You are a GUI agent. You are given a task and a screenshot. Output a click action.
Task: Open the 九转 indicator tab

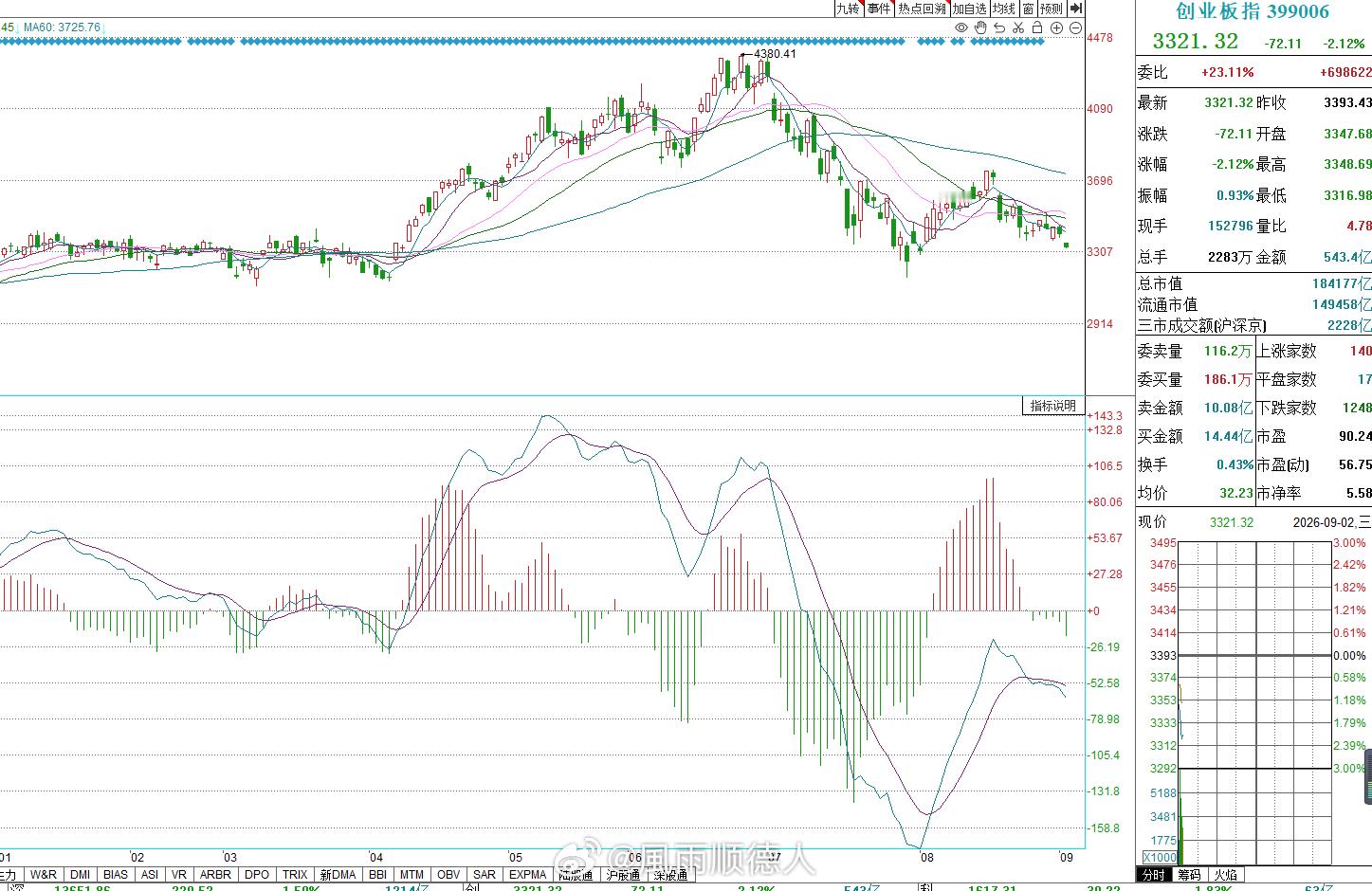[848, 9]
